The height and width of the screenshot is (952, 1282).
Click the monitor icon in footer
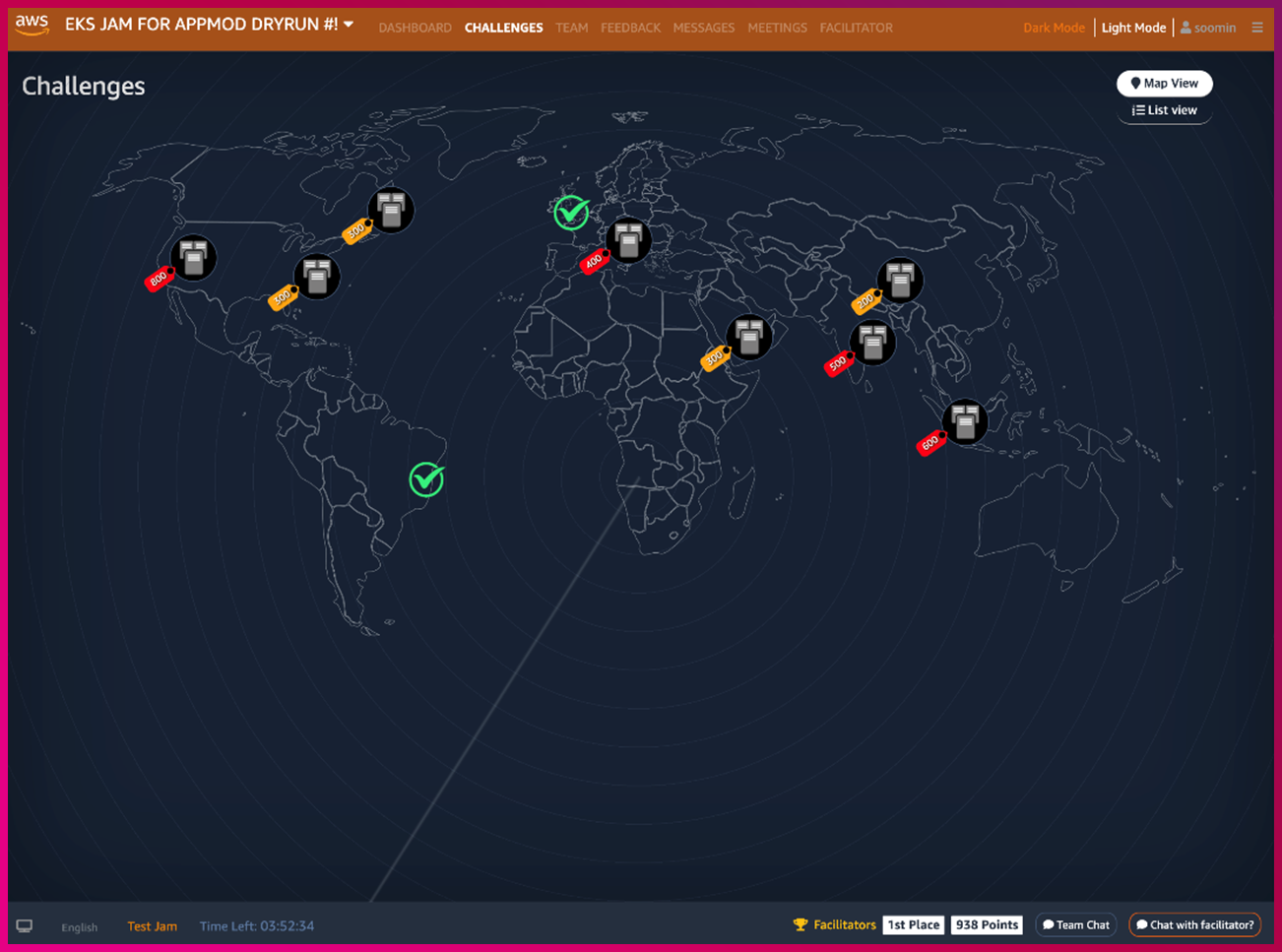pyautogui.click(x=25, y=926)
